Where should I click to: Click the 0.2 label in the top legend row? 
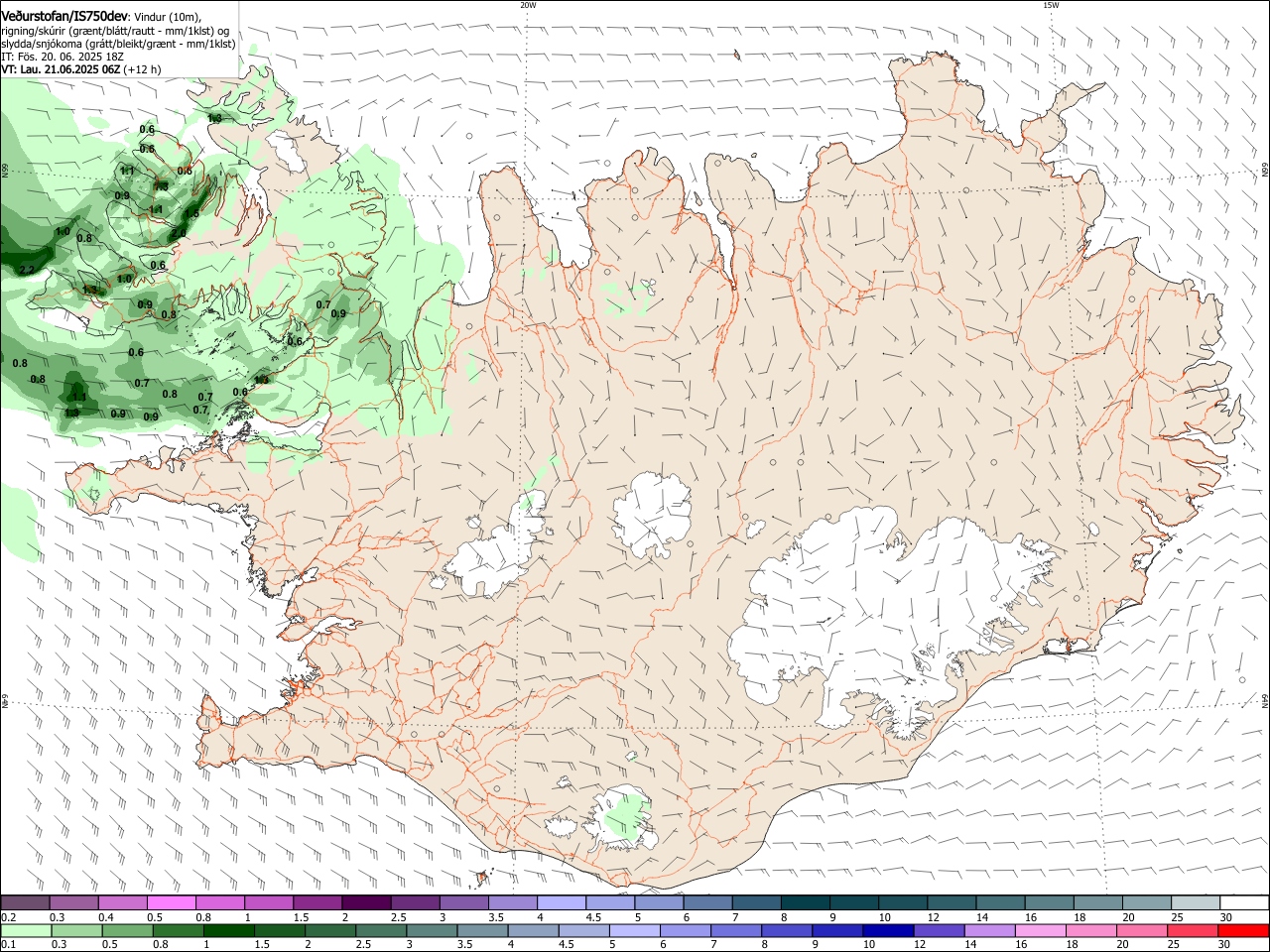(x=9, y=917)
